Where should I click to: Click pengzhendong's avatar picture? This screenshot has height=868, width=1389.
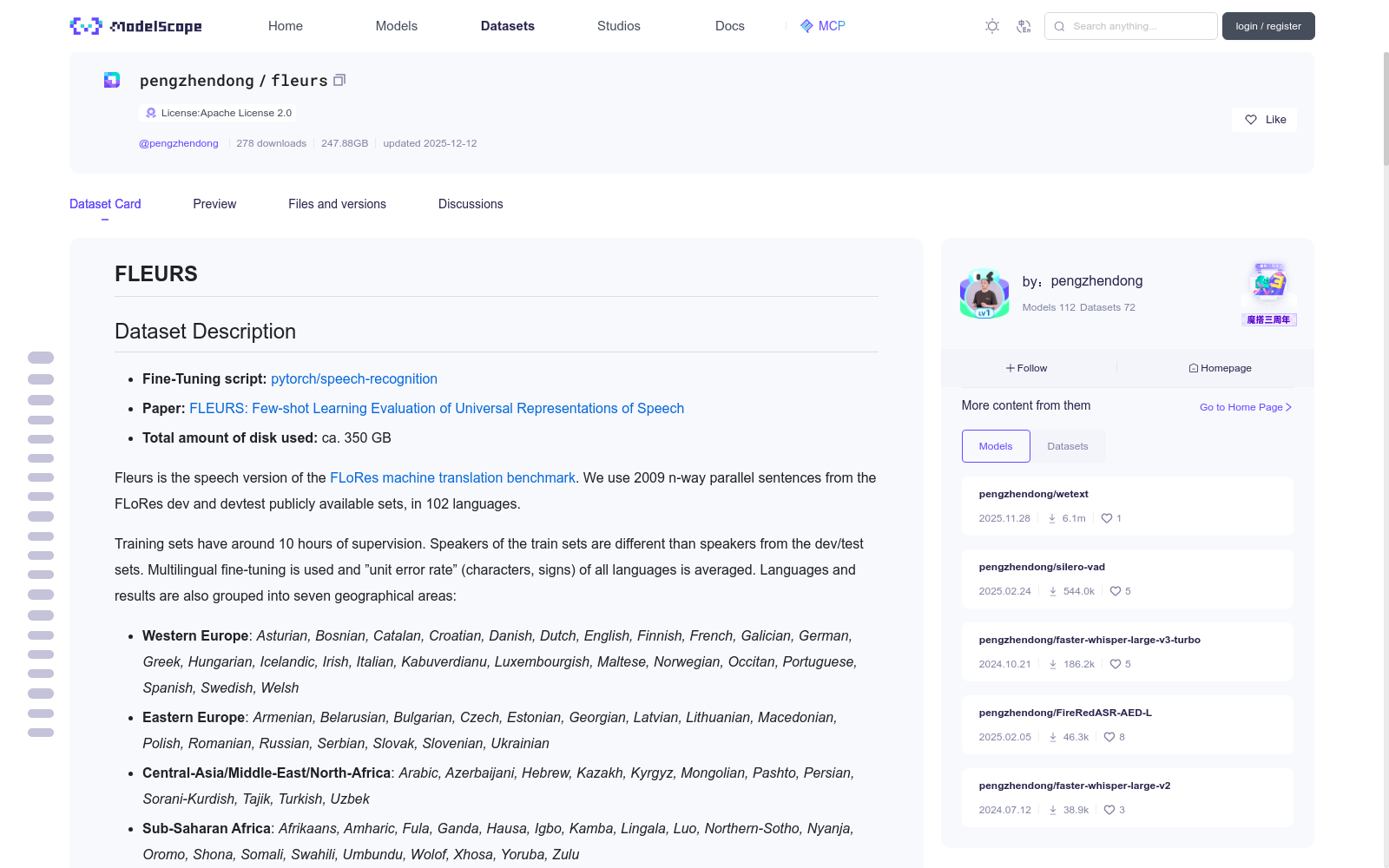tap(984, 294)
